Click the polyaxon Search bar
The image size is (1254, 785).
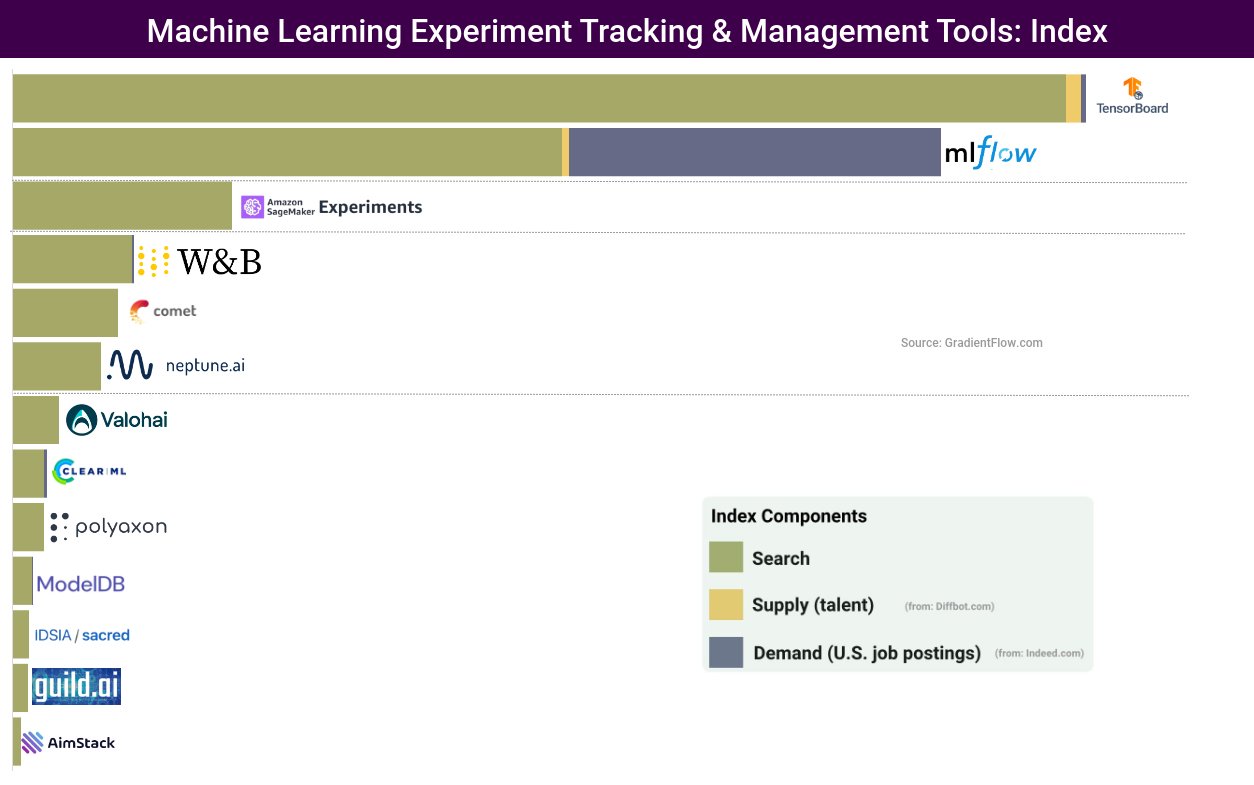click(28, 527)
